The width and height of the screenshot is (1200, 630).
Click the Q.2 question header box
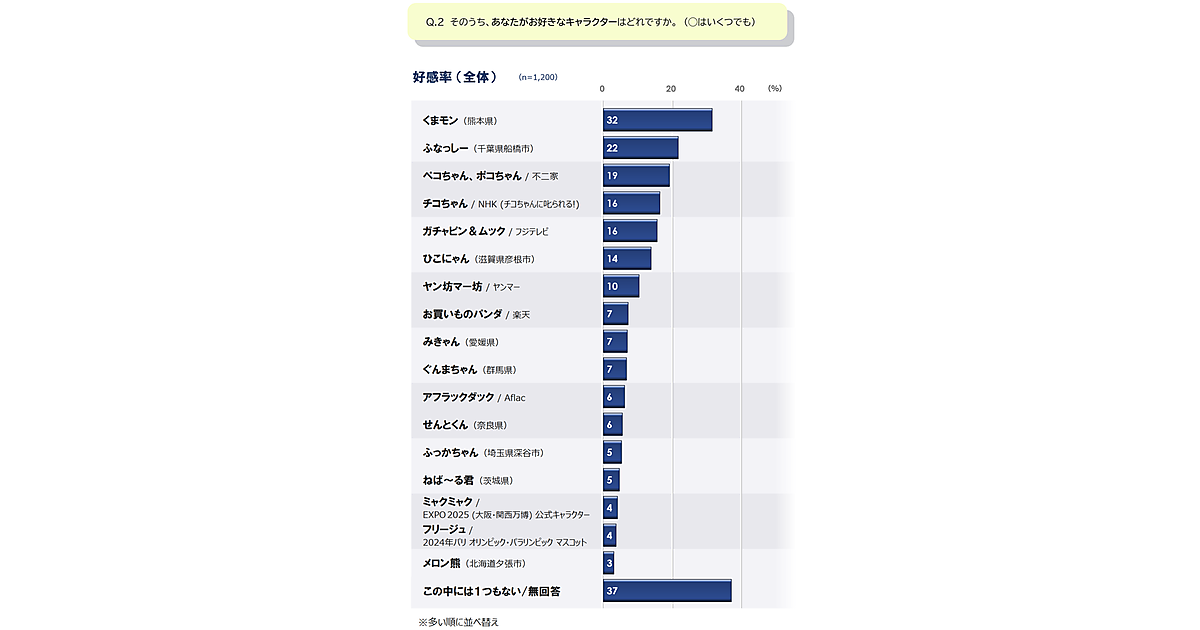tap(597, 22)
